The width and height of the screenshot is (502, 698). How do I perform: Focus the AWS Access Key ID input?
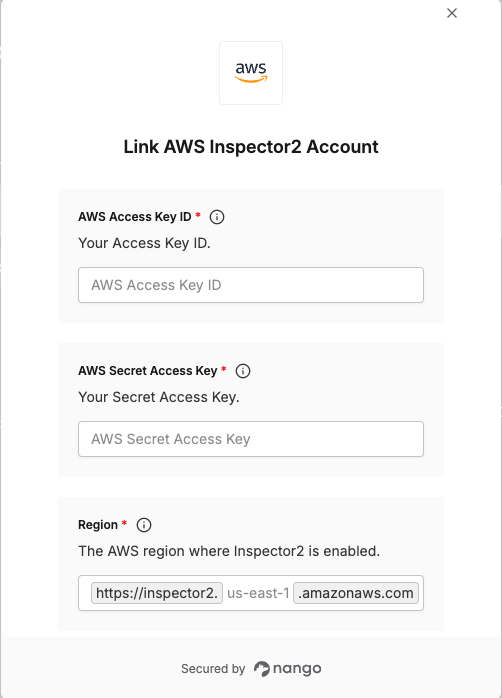point(251,285)
